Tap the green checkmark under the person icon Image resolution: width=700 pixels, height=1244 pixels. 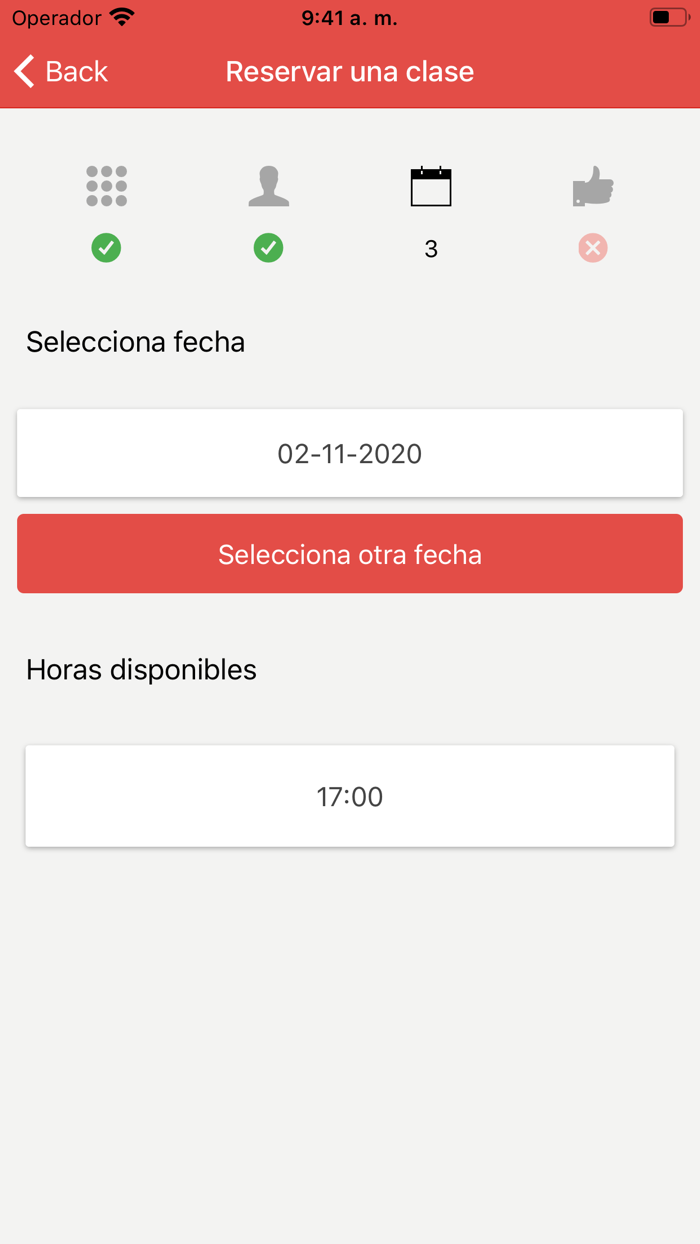(268, 248)
